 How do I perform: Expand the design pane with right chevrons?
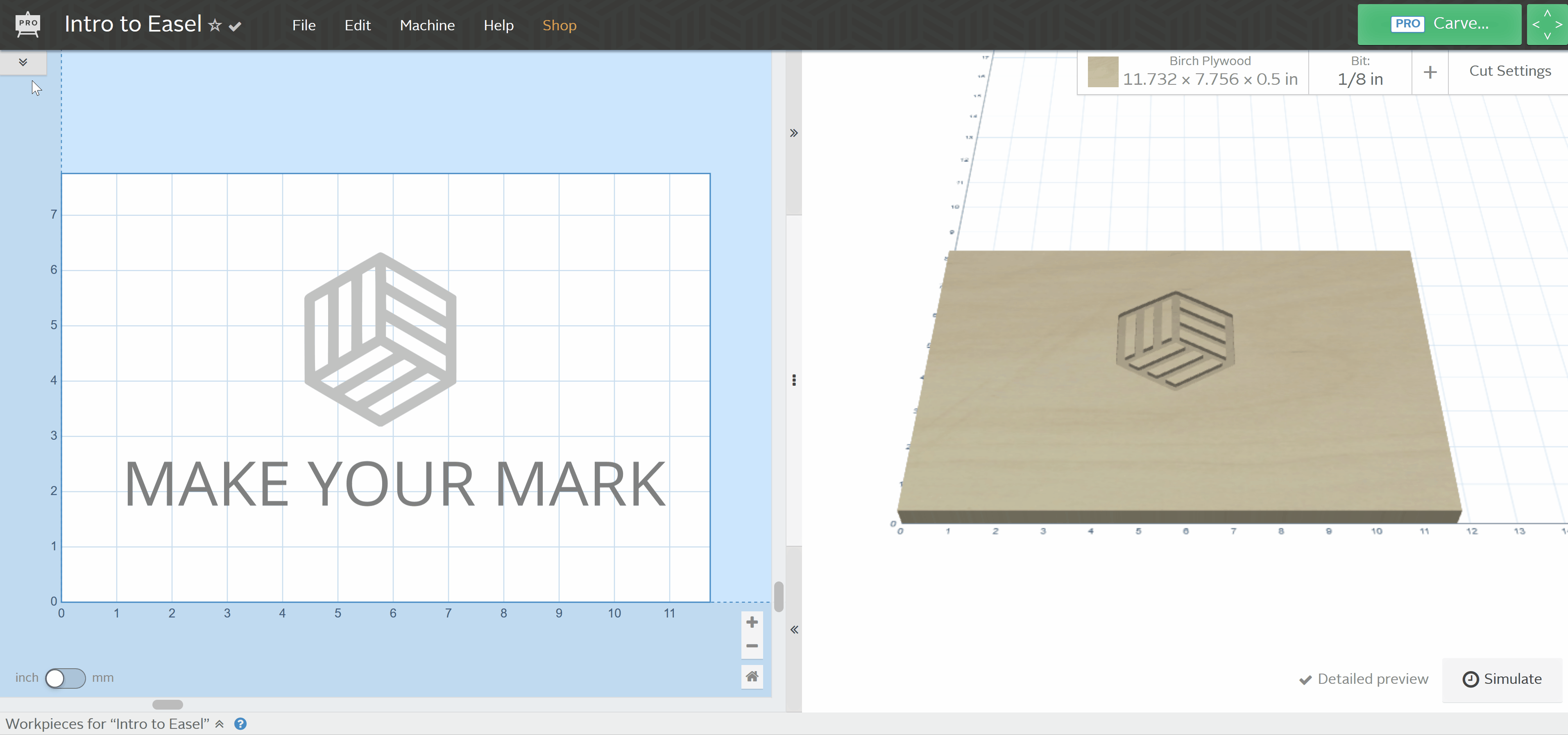tap(794, 133)
